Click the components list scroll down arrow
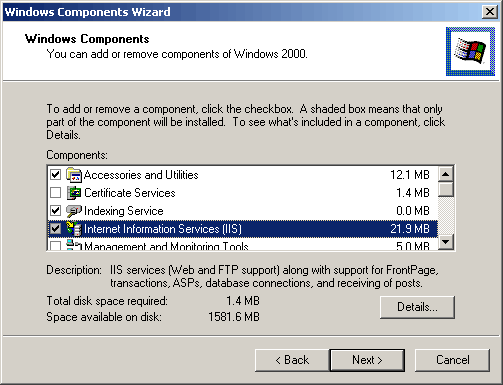503x385 pixels. click(446, 242)
